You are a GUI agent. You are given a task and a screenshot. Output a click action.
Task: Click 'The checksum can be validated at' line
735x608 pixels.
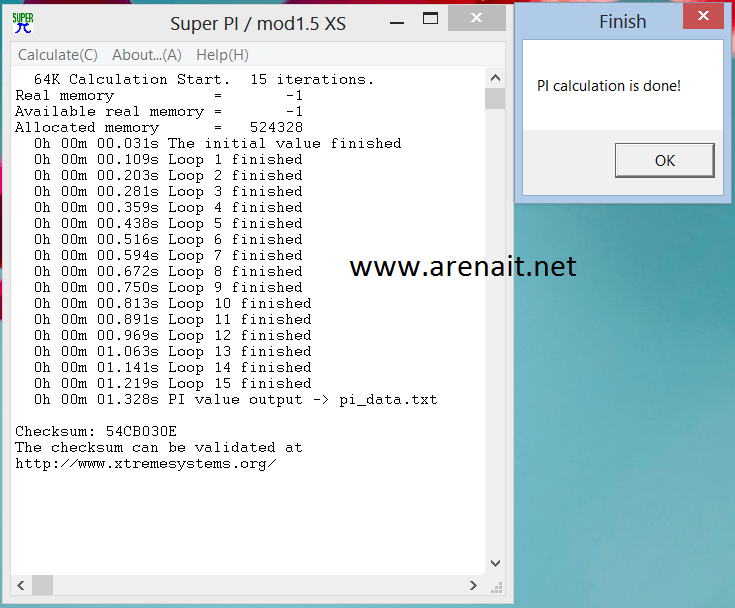pos(159,447)
